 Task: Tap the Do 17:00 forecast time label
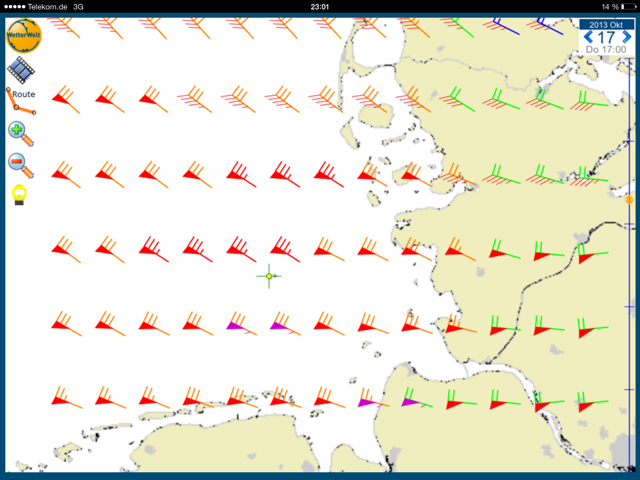click(607, 50)
